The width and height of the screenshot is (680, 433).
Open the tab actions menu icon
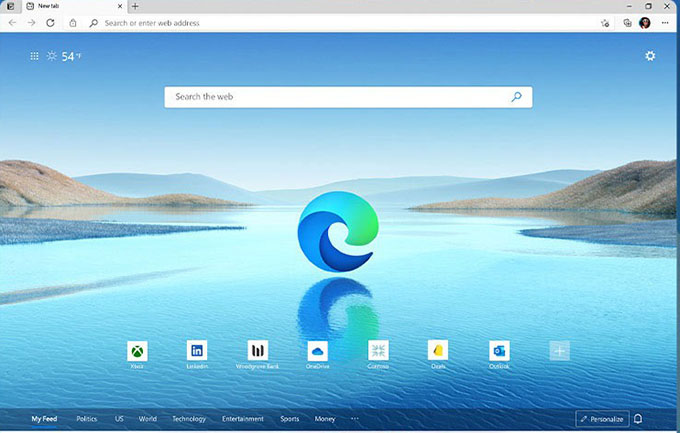10,6
